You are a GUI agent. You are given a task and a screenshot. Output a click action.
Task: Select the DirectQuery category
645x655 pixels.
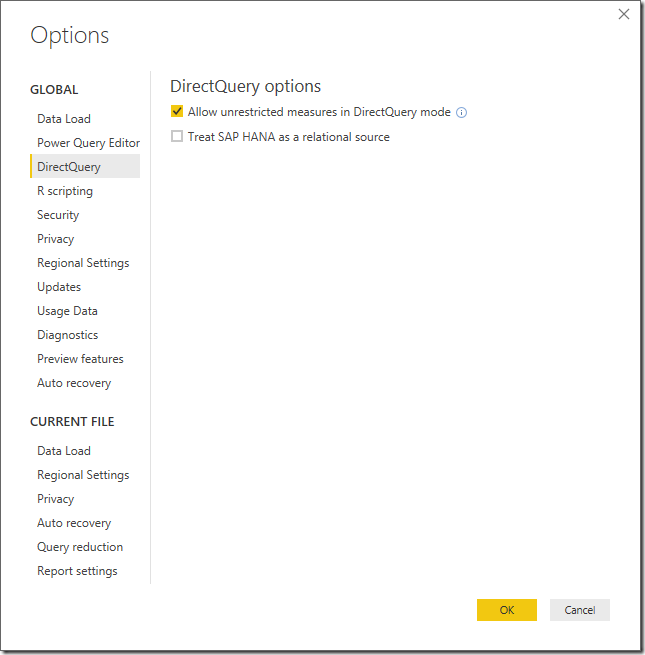coord(69,167)
